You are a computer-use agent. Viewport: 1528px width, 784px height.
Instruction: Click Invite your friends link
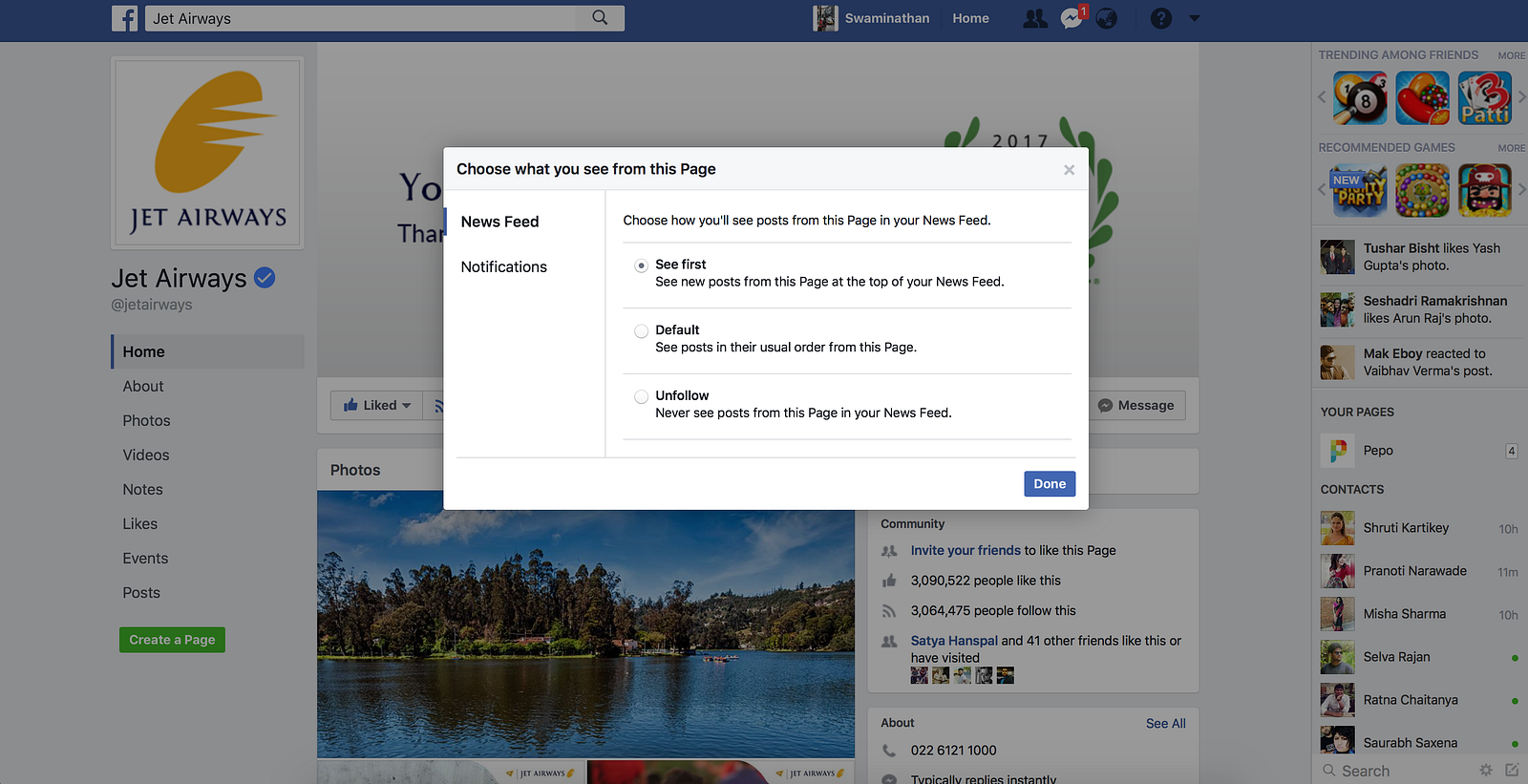(x=966, y=550)
